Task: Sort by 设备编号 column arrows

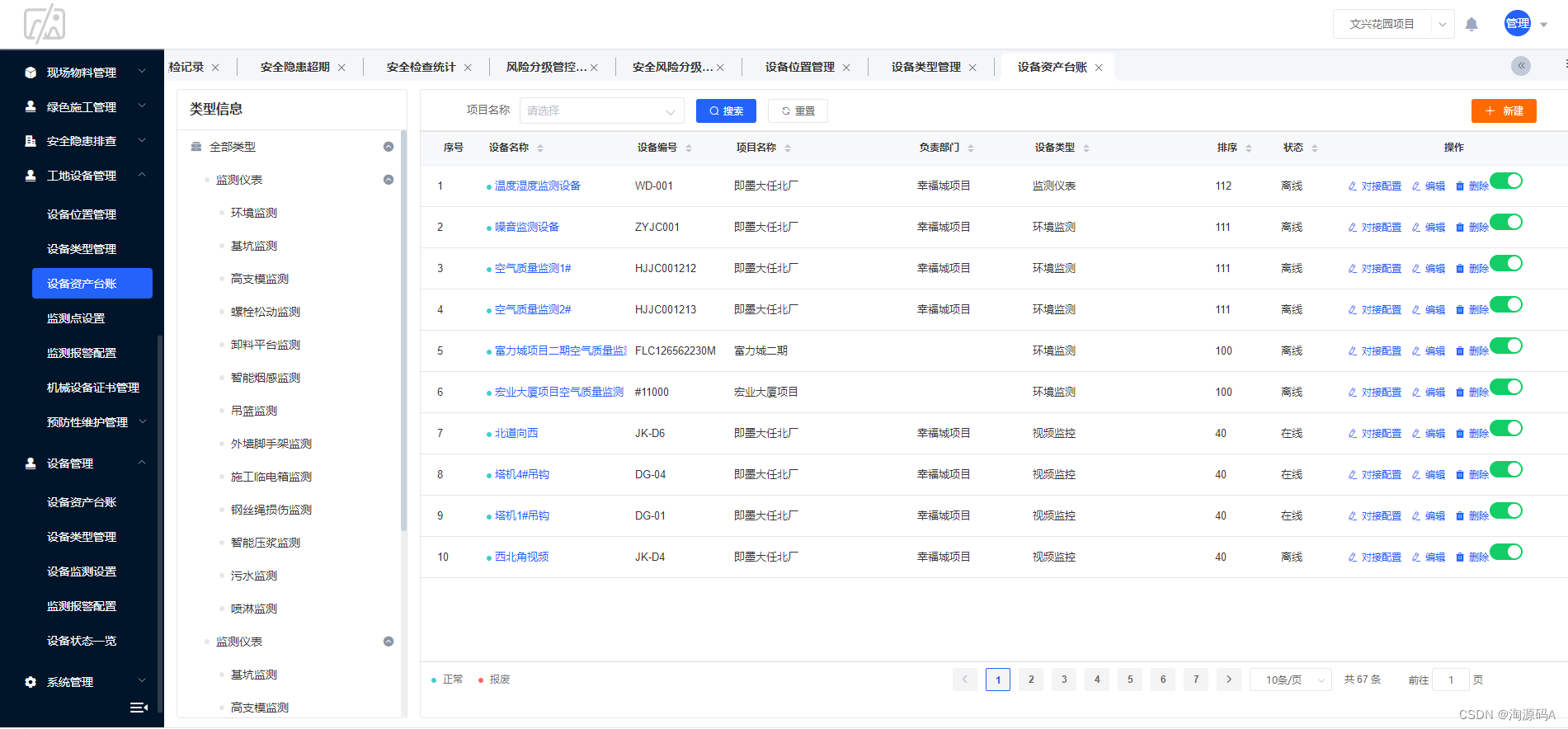Action: pyautogui.click(x=689, y=148)
